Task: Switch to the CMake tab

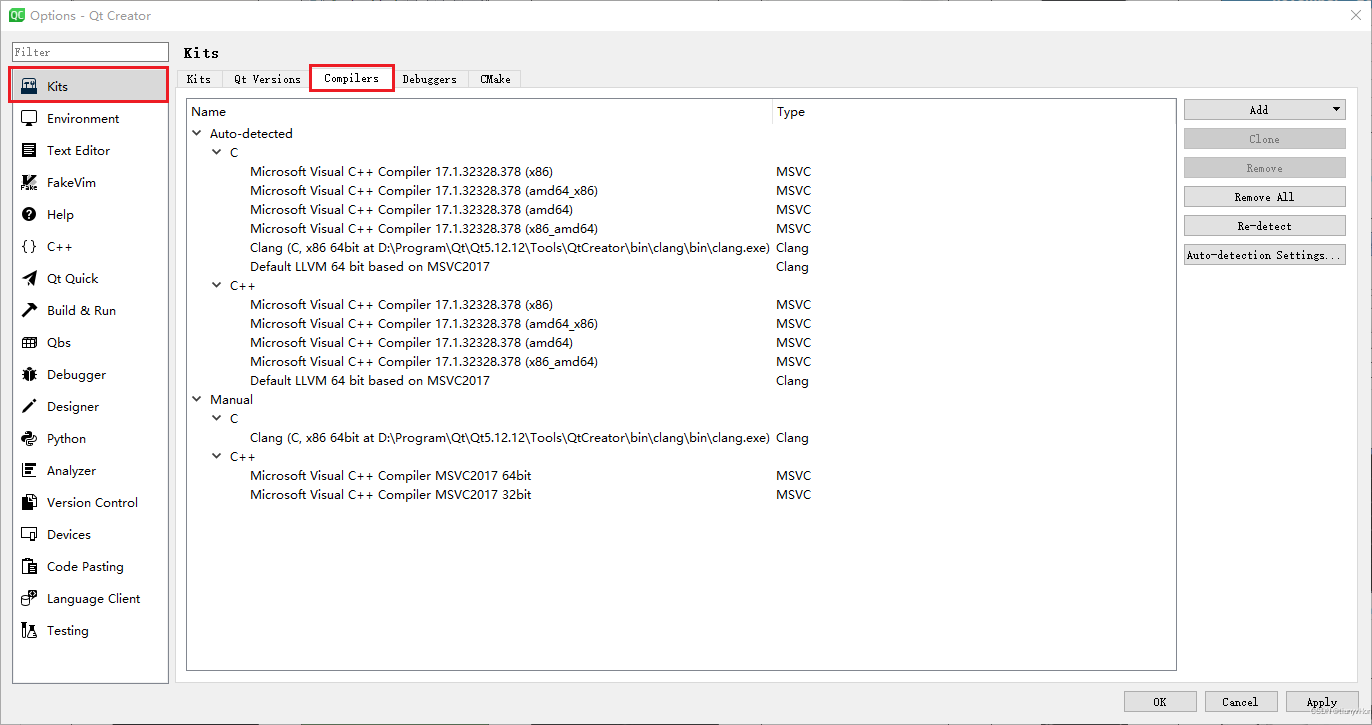Action: point(495,79)
